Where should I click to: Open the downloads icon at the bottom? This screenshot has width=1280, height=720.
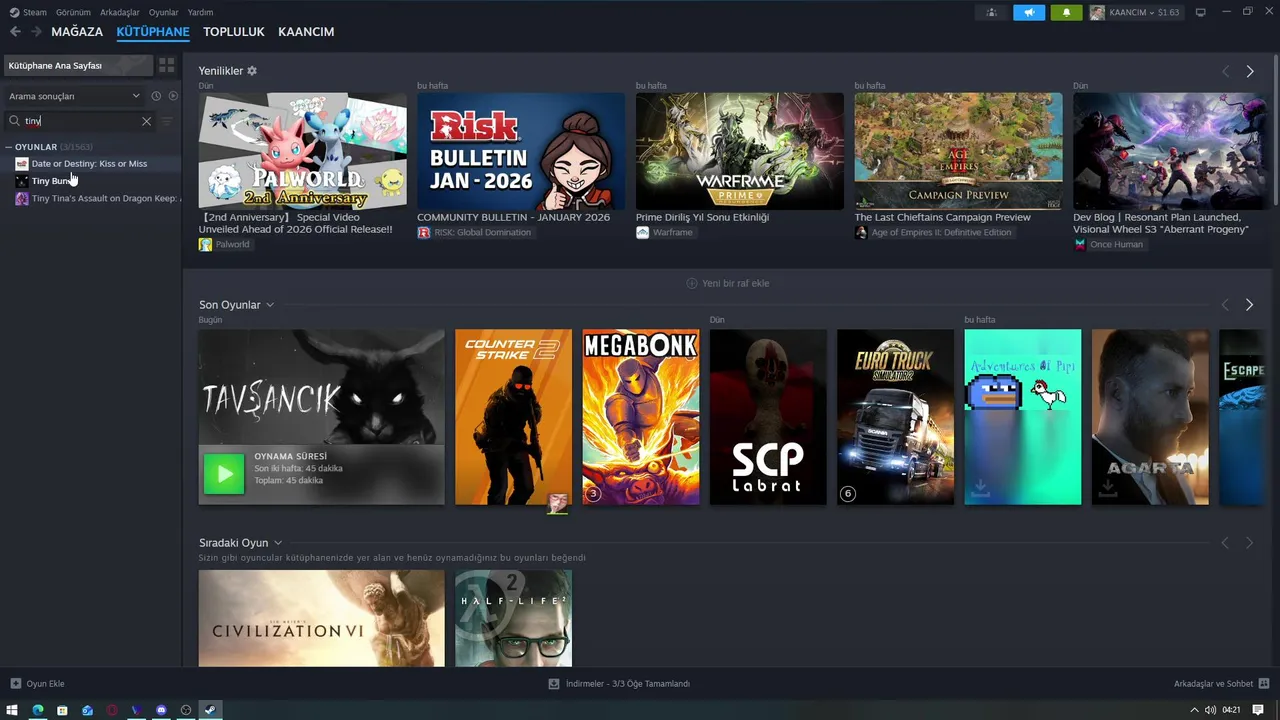point(554,684)
